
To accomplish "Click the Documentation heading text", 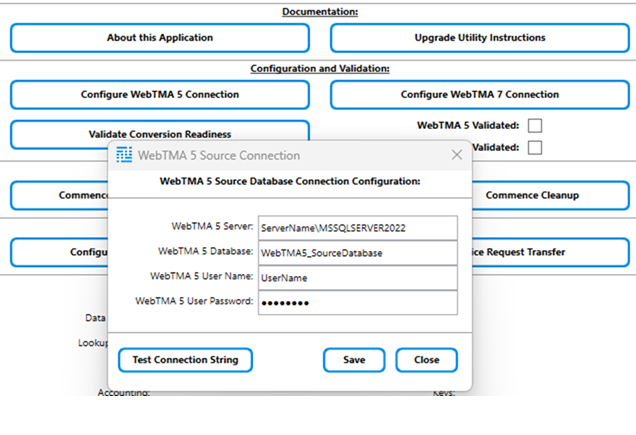I will 320,12.
